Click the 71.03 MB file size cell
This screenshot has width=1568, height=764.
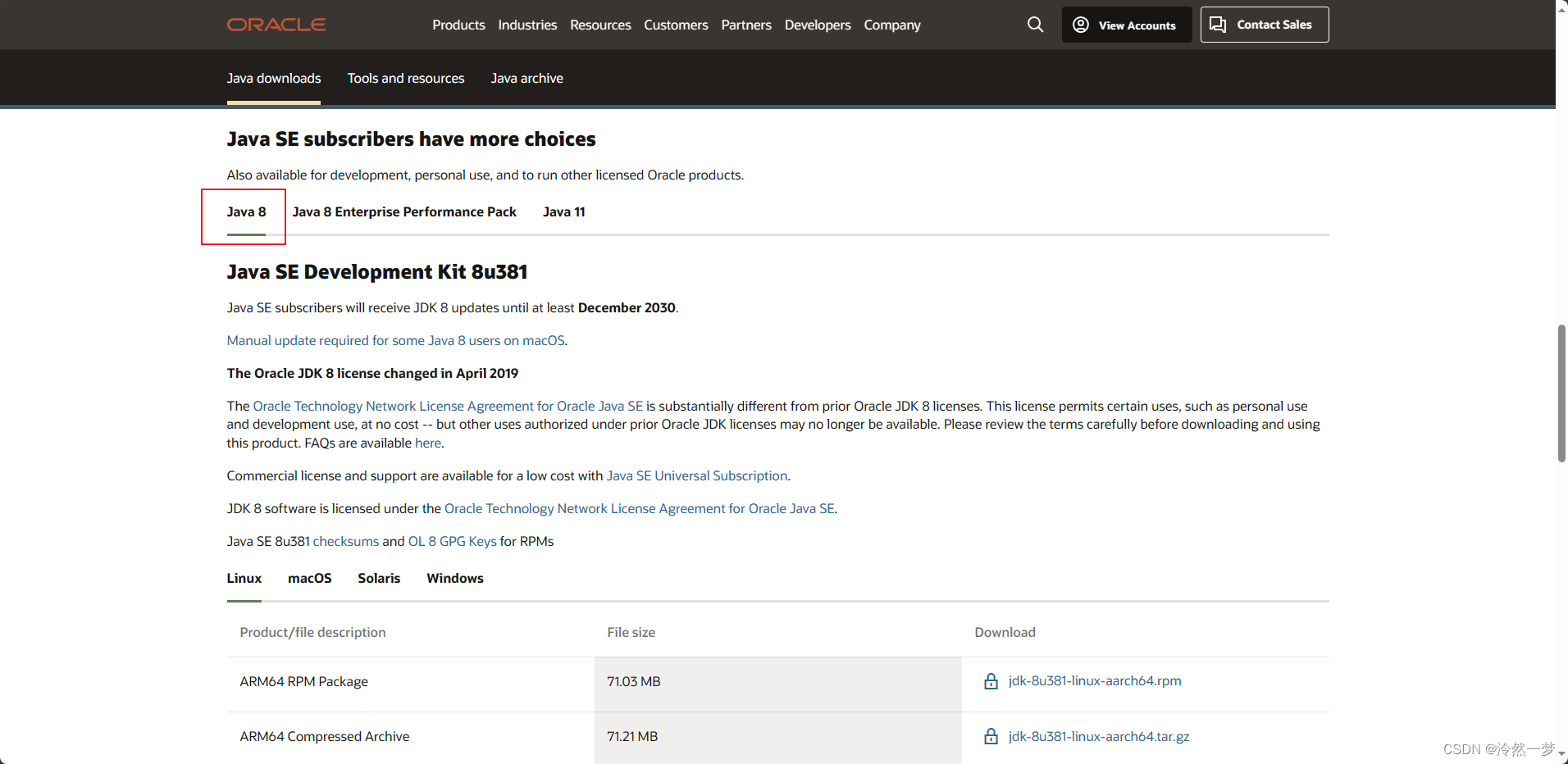coord(778,684)
